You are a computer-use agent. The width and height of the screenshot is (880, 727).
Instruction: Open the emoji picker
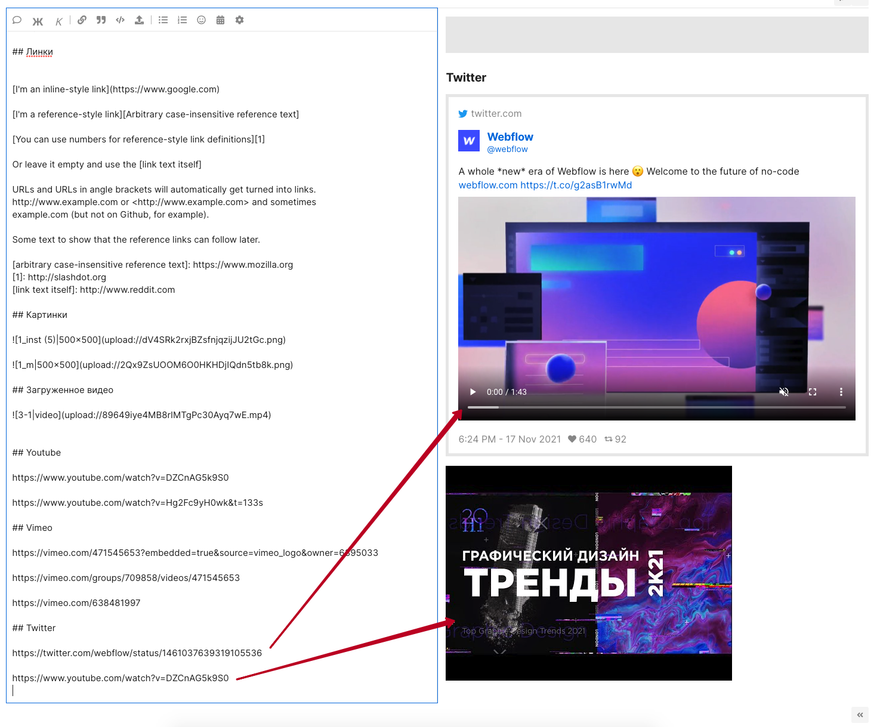click(201, 20)
